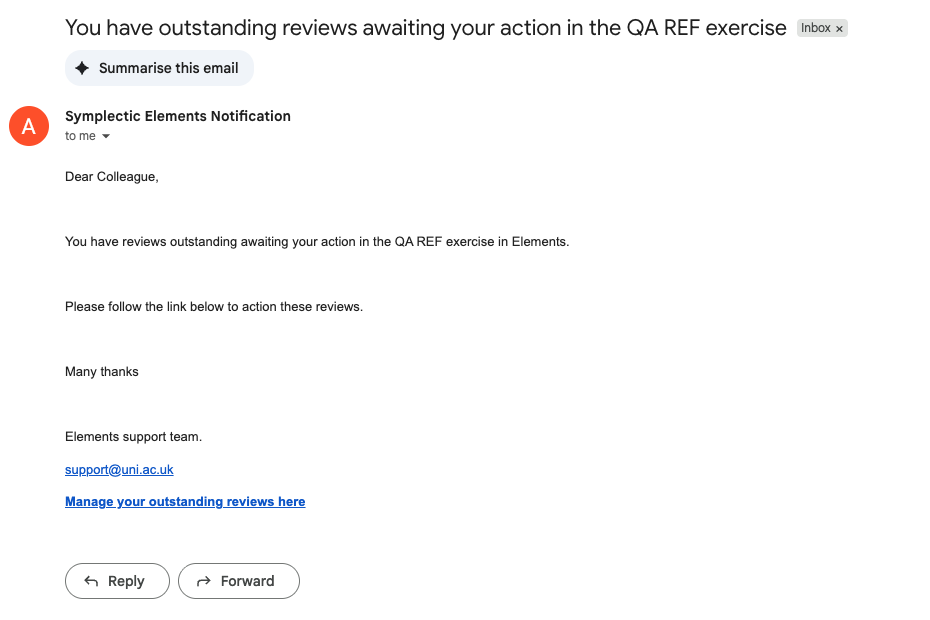The width and height of the screenshot is (930, 620).
Task: Click the "Please follow the link below" line
Action: pos(214,307)
